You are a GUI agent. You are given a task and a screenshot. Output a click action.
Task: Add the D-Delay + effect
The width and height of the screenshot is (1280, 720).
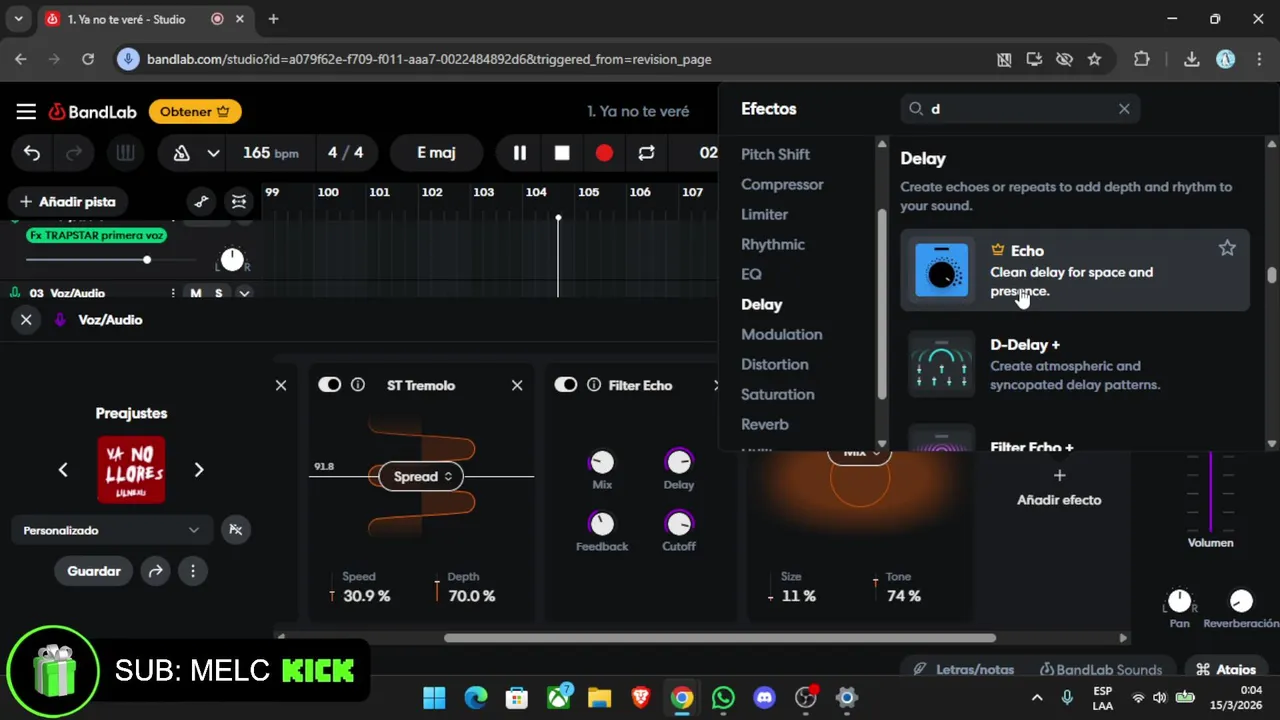(x=1075, y=364)
